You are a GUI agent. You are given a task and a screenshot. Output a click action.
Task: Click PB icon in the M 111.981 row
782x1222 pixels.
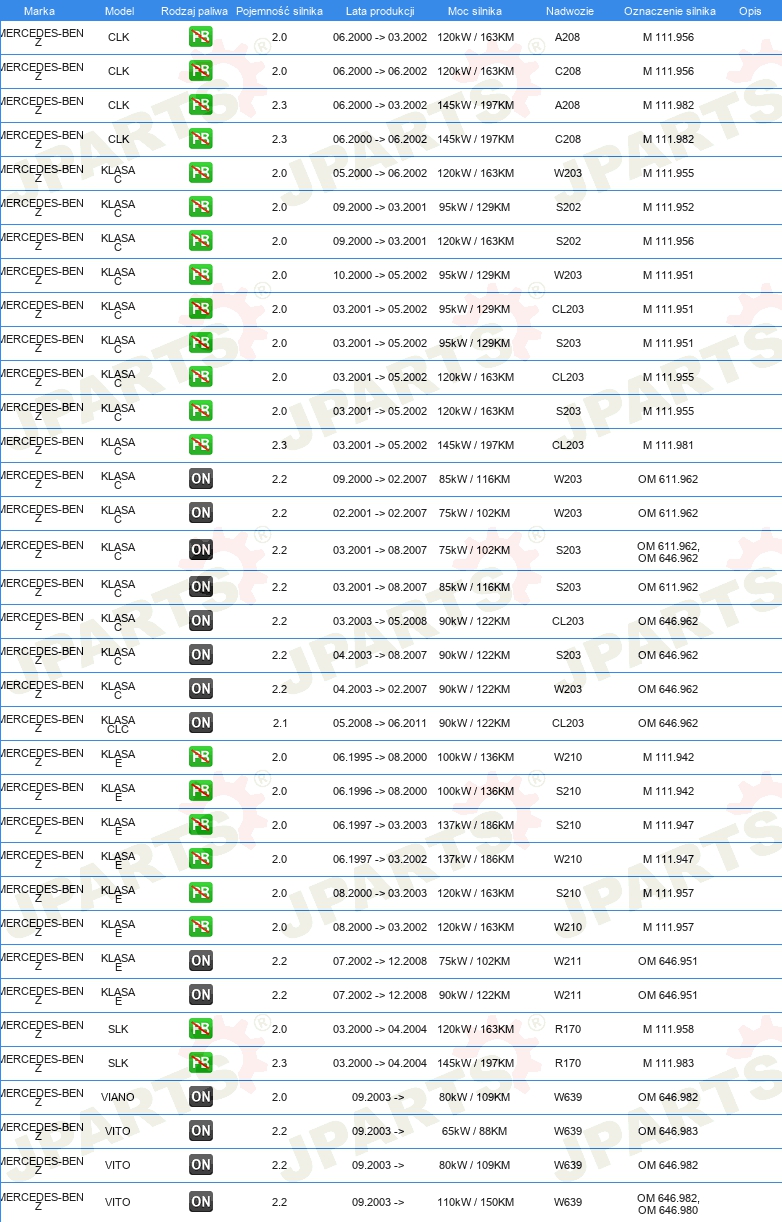coord(201,445)
